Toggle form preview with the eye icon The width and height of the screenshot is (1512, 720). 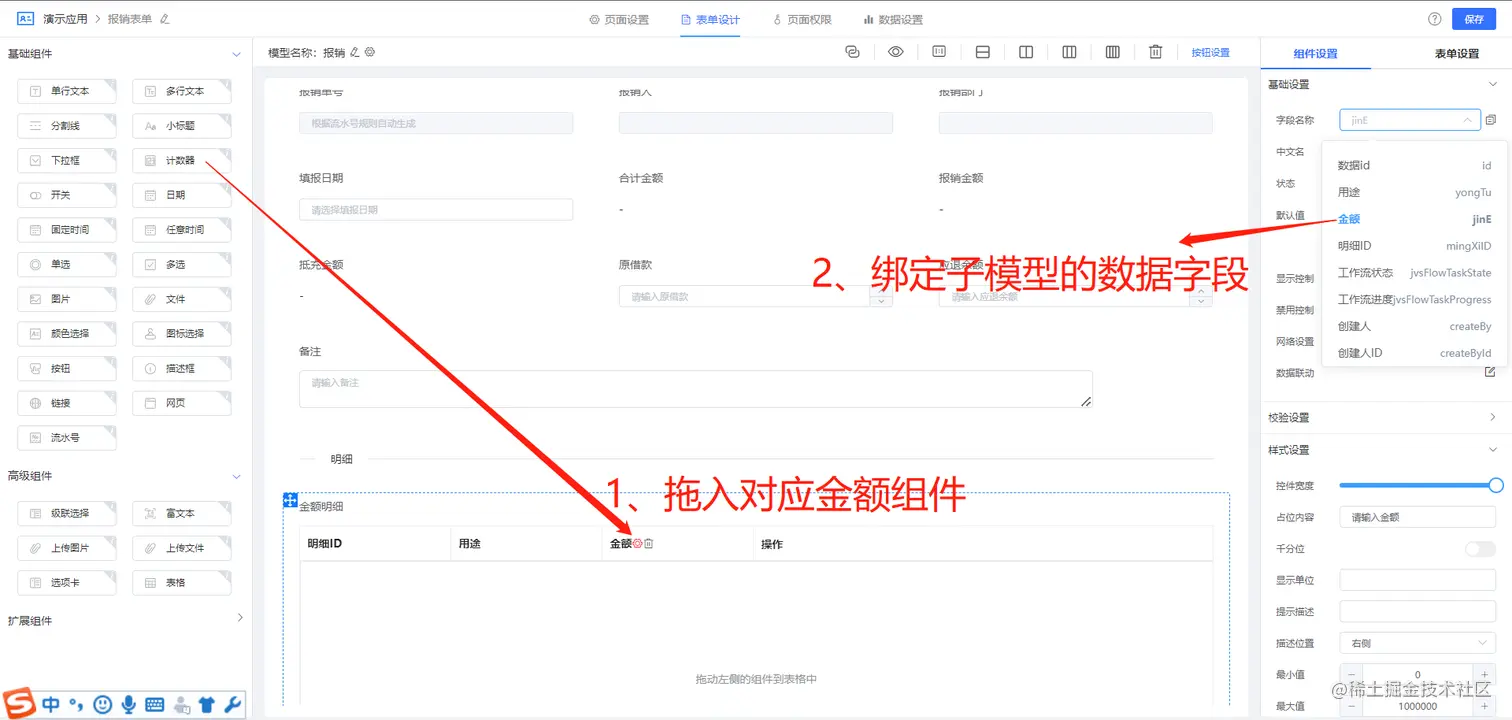click(896, 52)
